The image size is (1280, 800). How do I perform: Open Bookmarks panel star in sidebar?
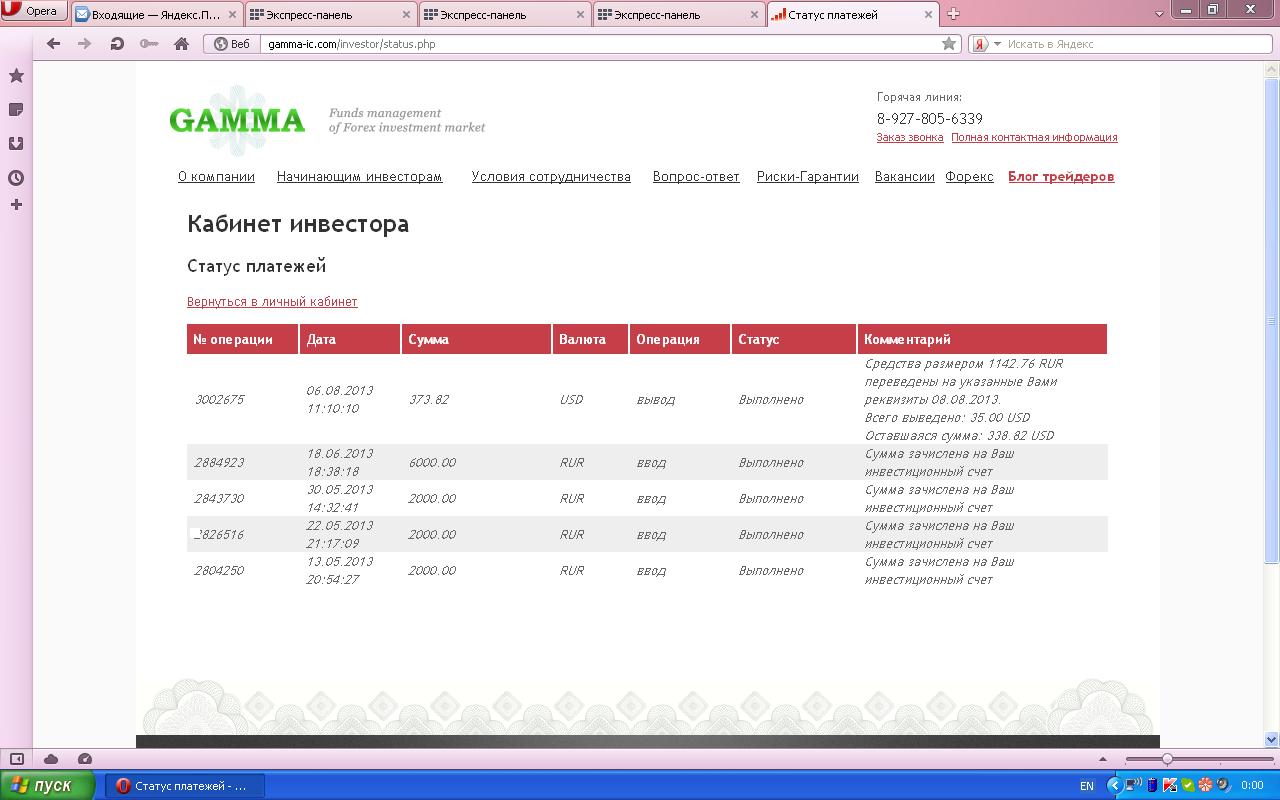pos(16,76)
